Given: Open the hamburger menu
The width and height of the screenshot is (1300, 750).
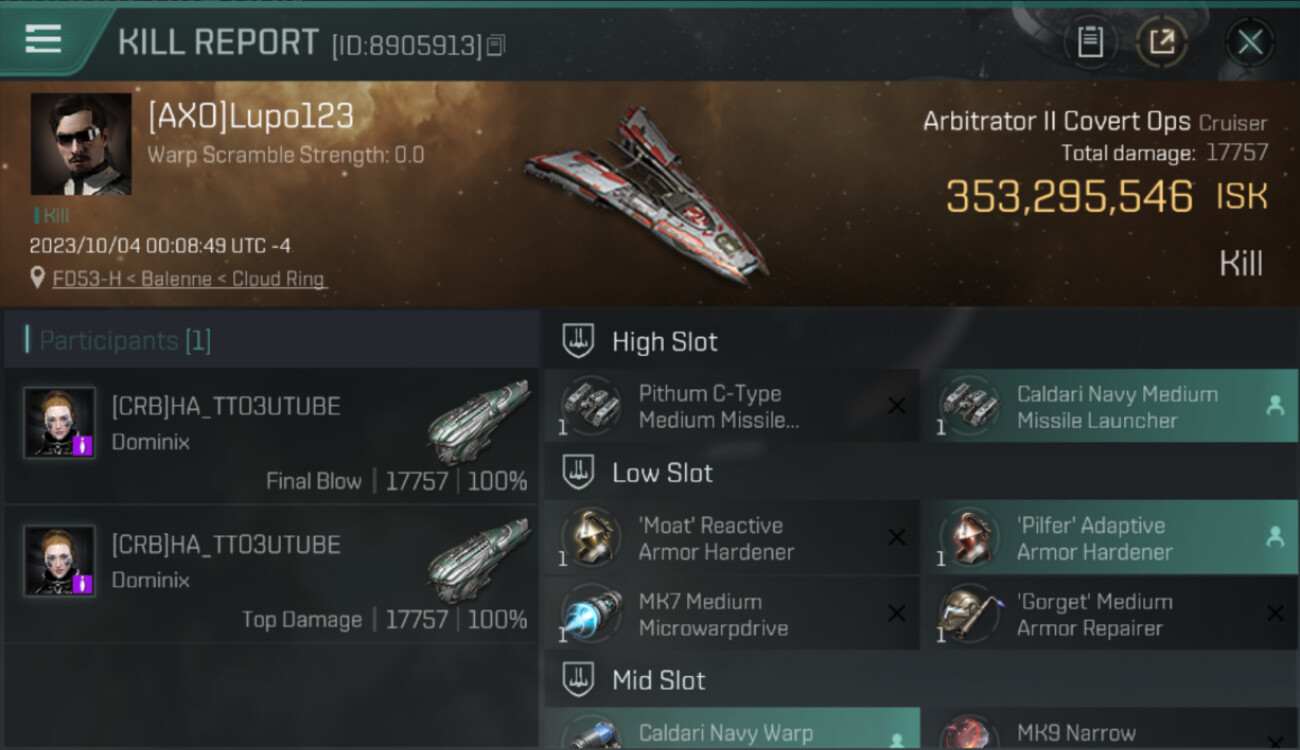Looking at the screenshot, I should click(x=43, y=40).
